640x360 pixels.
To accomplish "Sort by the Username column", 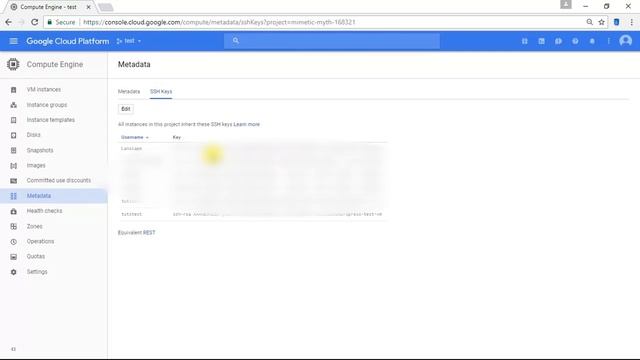I will (134, 138).
